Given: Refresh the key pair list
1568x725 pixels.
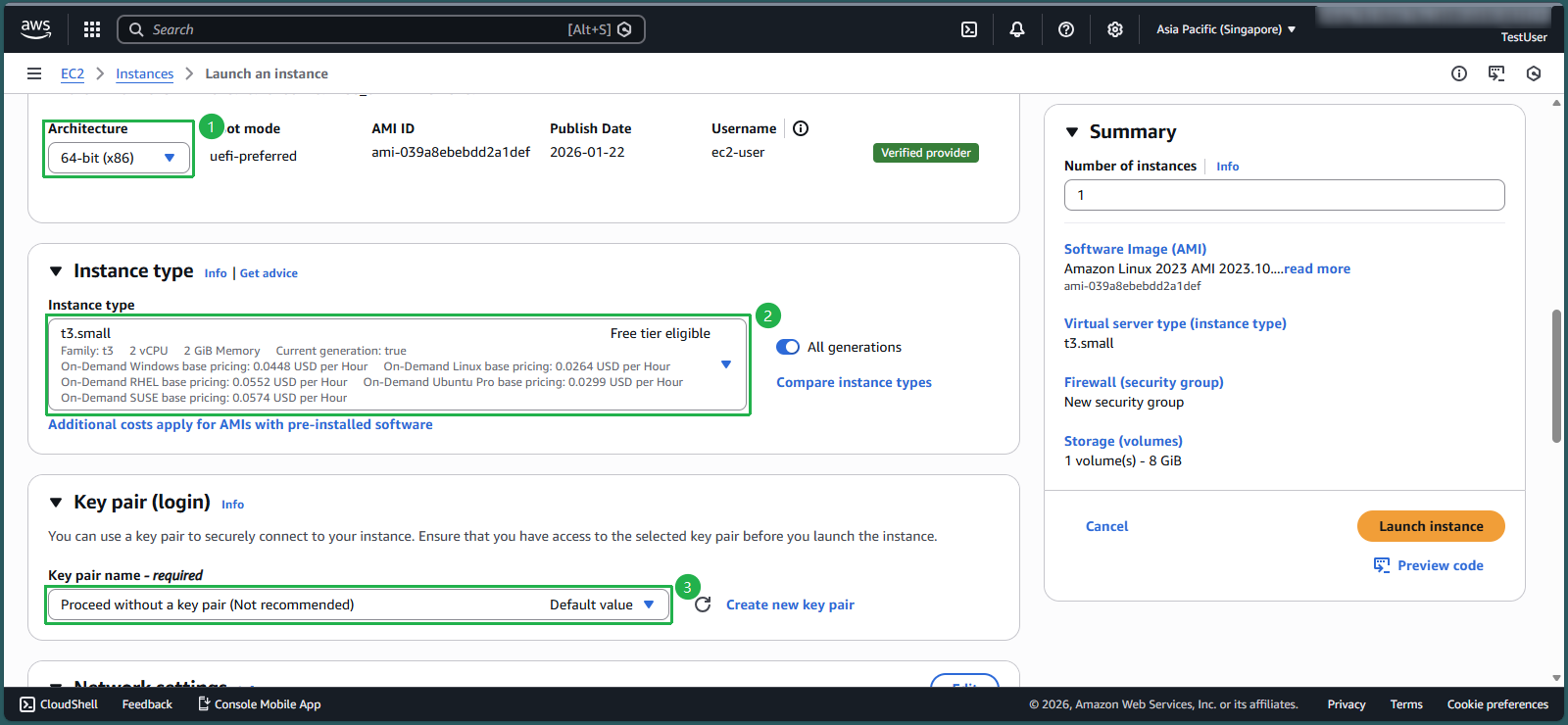Looking at the screenshot, I should coord(703,604).
